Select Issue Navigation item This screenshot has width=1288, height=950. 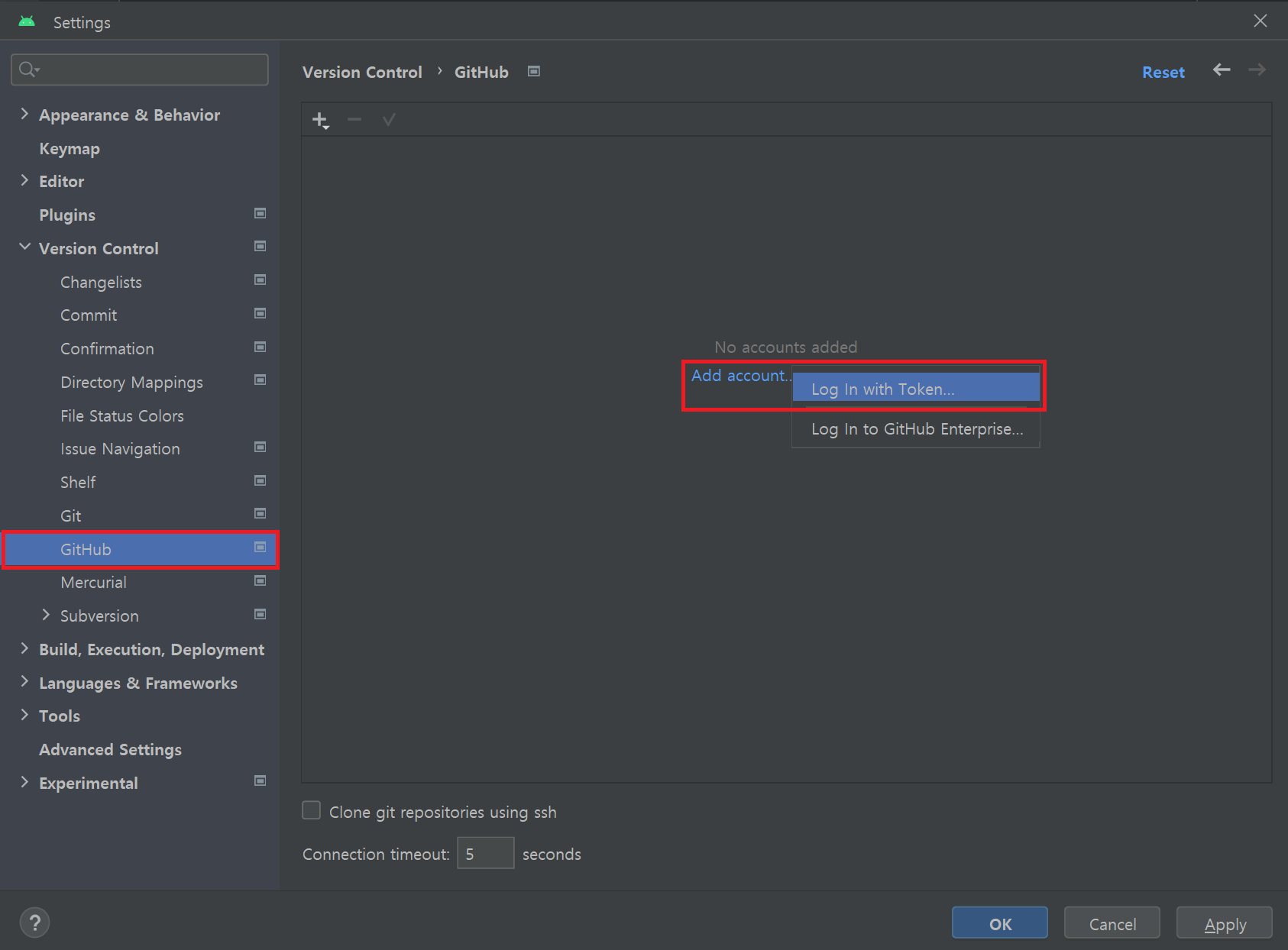coord(120,449)
